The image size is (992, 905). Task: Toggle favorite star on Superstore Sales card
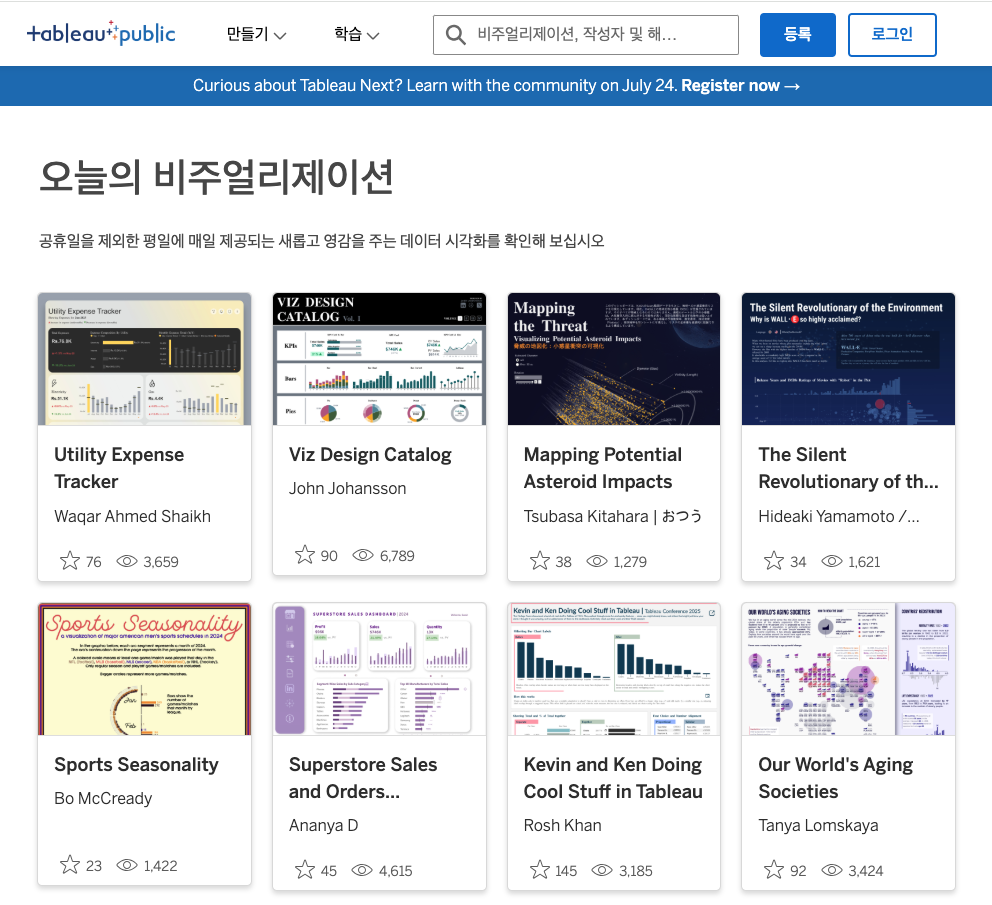[x=305, y=870]
